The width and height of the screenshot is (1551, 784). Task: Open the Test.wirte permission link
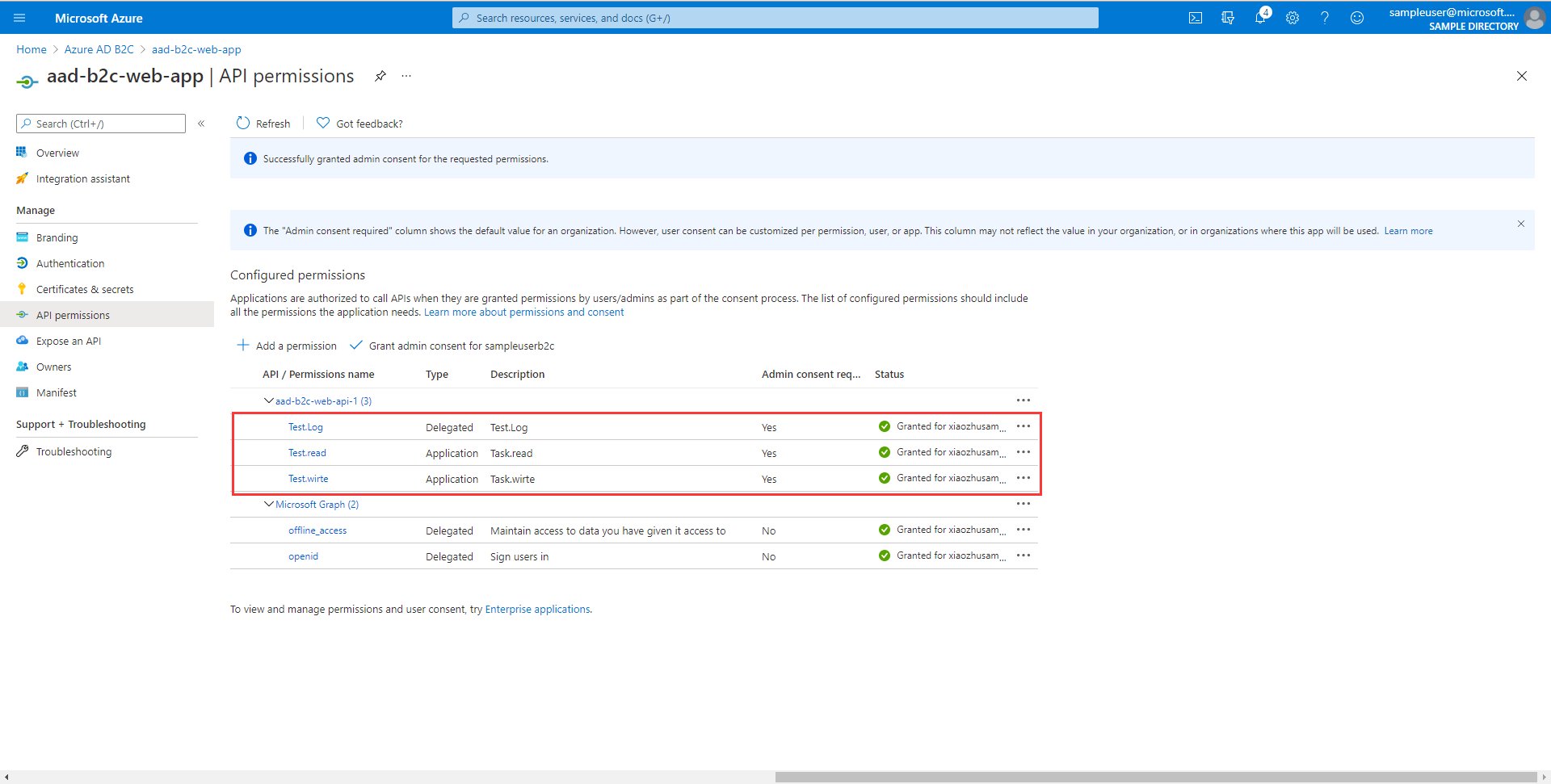click(x=309, y=479)
